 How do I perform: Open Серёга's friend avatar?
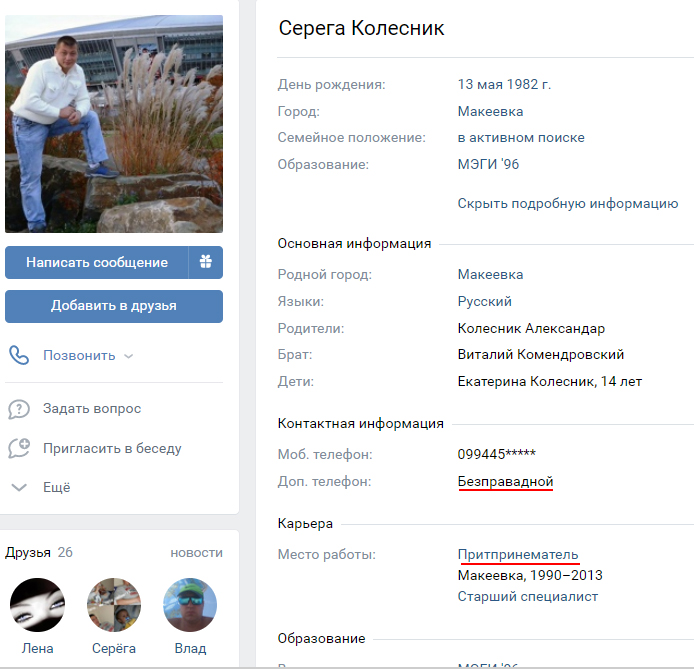point(114,605)
